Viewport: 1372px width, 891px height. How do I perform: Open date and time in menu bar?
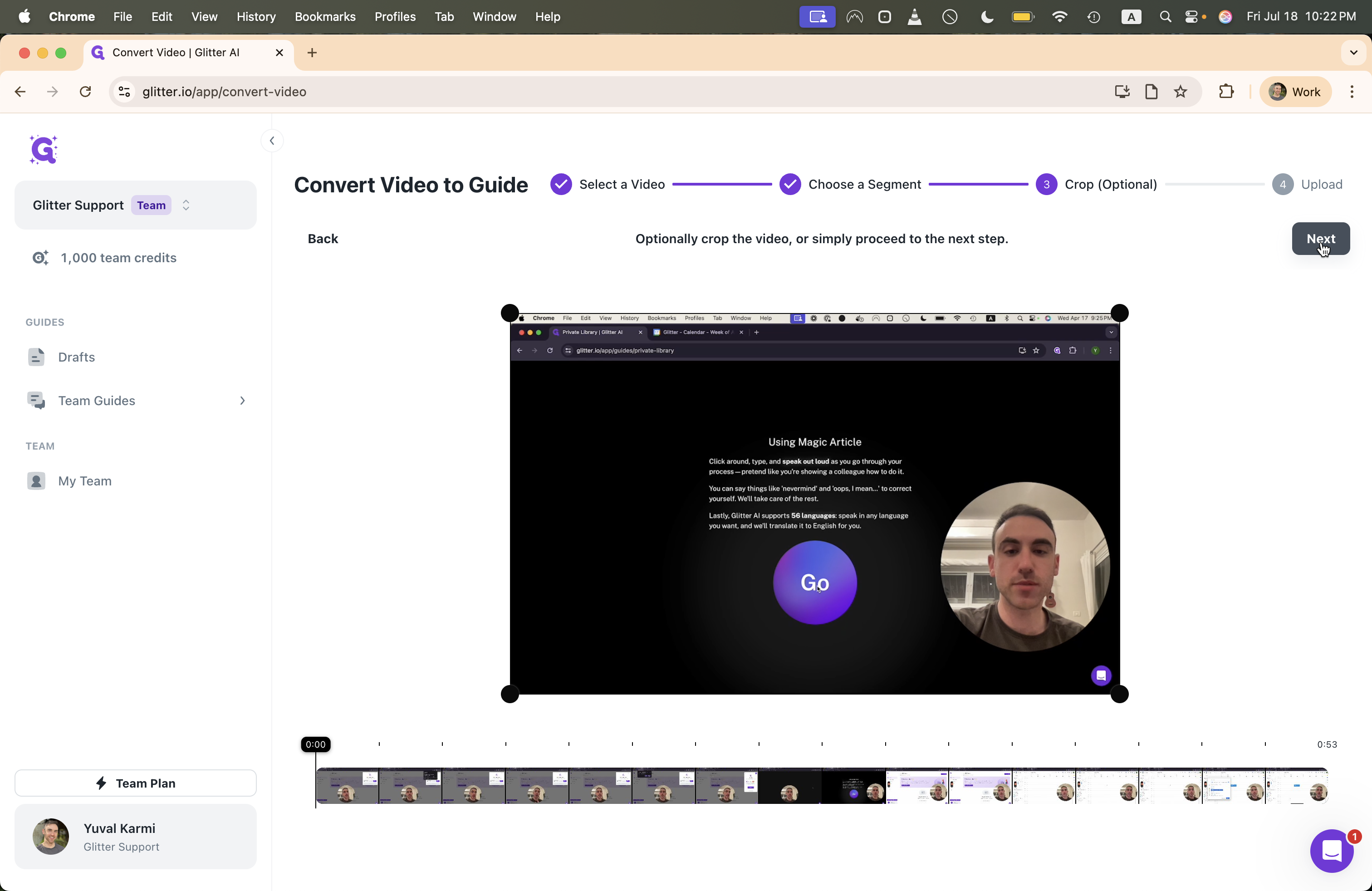click(1301, 17)
